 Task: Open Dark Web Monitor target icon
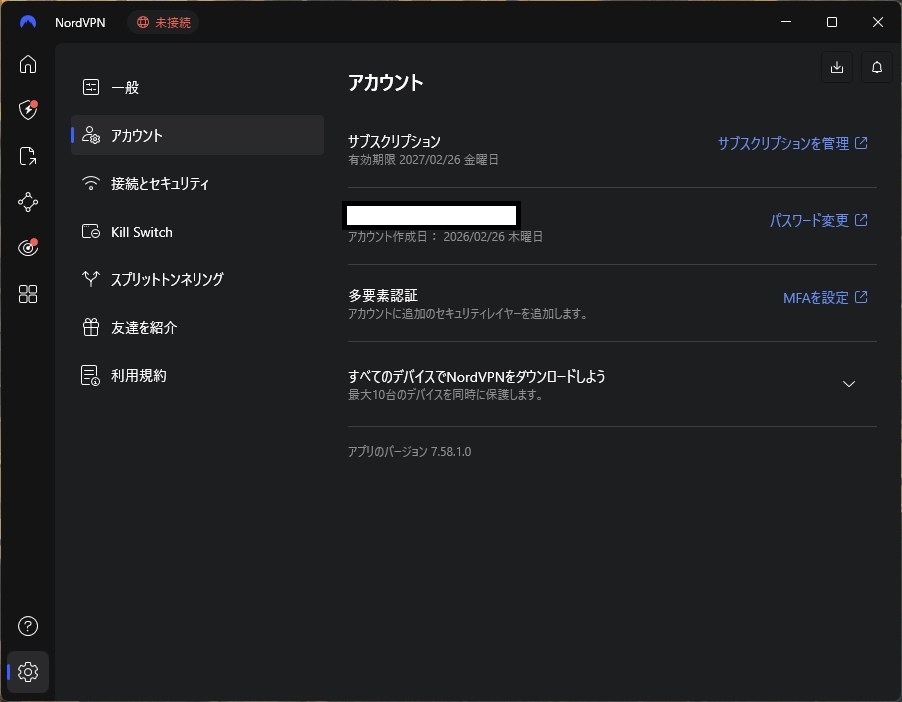28,248
